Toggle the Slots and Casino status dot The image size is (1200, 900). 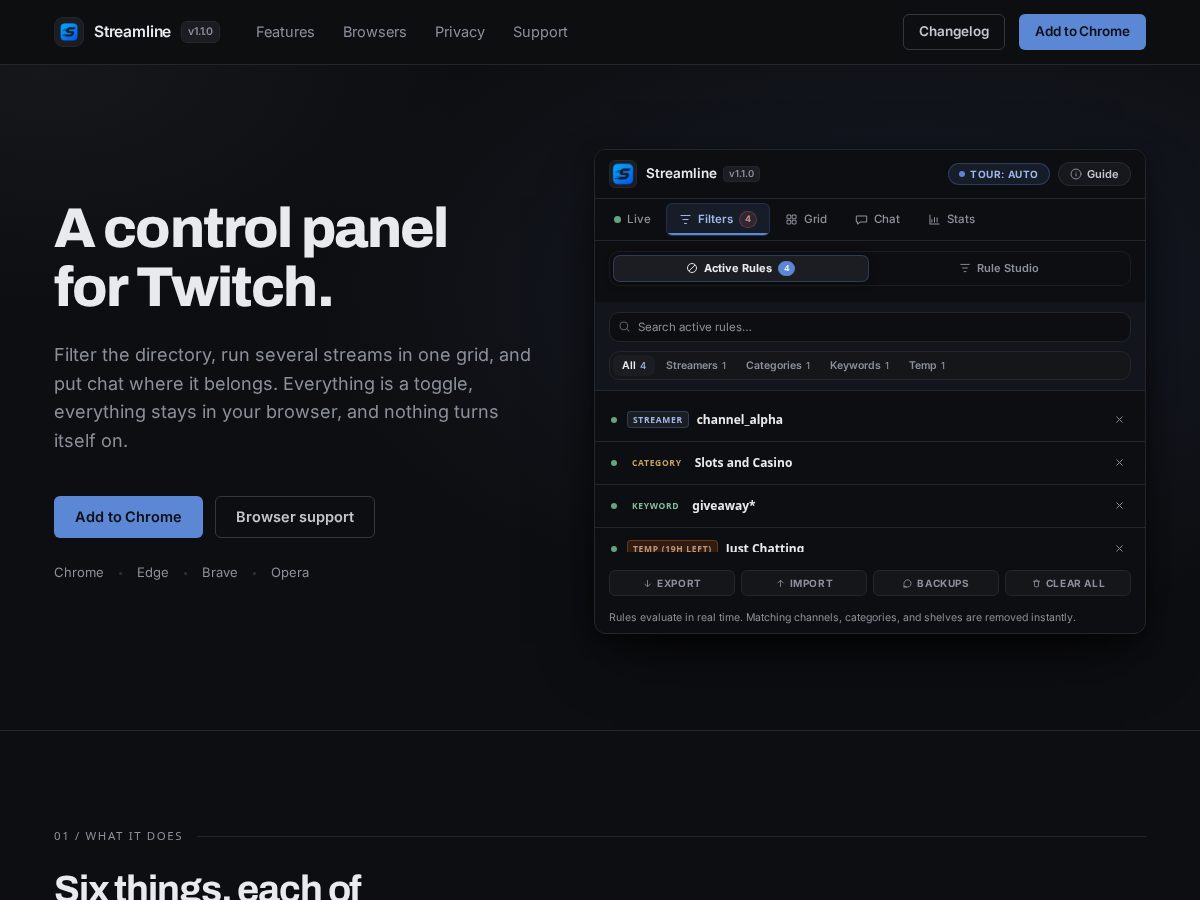point(614,463)
